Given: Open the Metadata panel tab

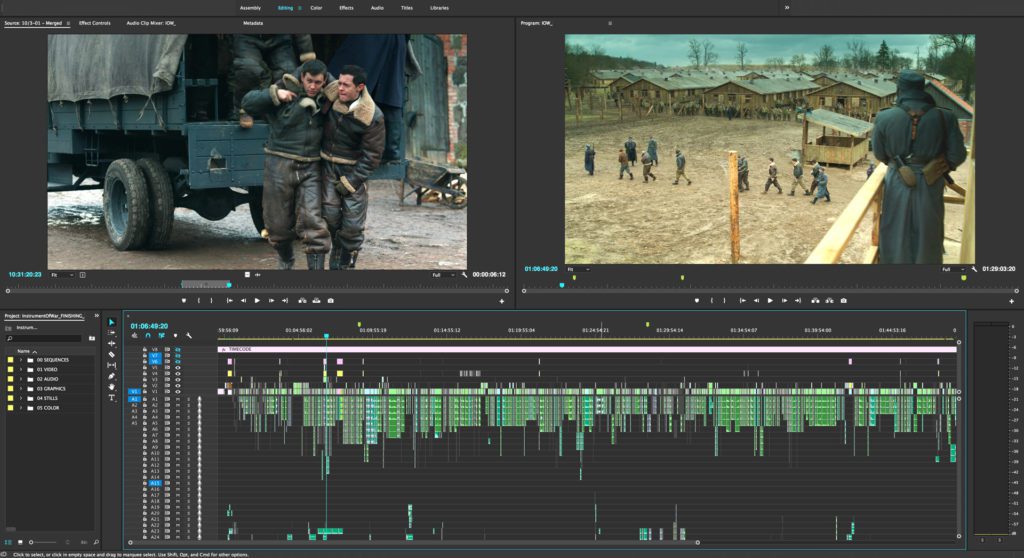Looking at the screenshot, I should [253, 23].
